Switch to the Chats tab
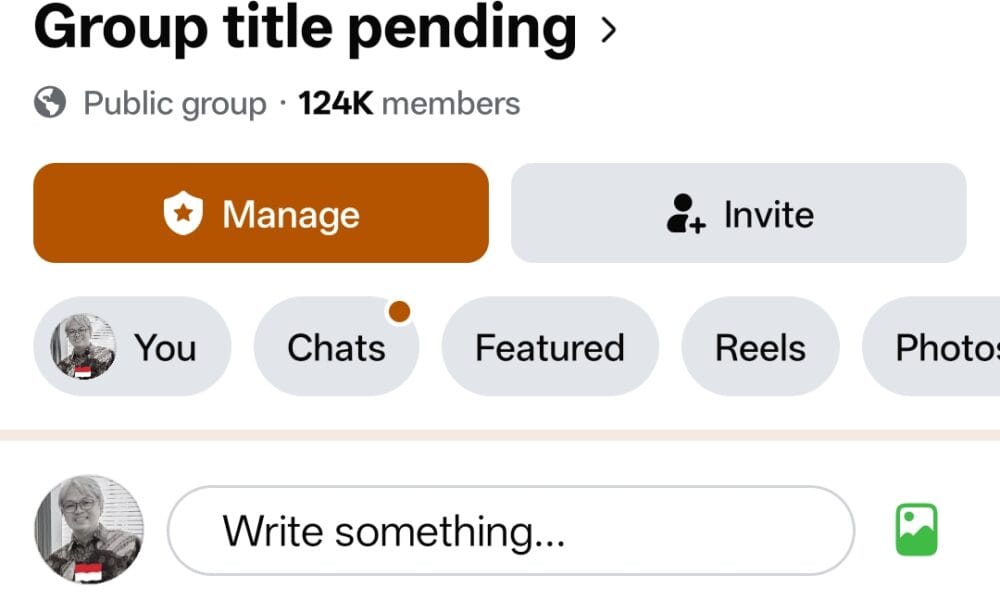The width and height of the screenshot is (1000, 600). tap(336, 346)
